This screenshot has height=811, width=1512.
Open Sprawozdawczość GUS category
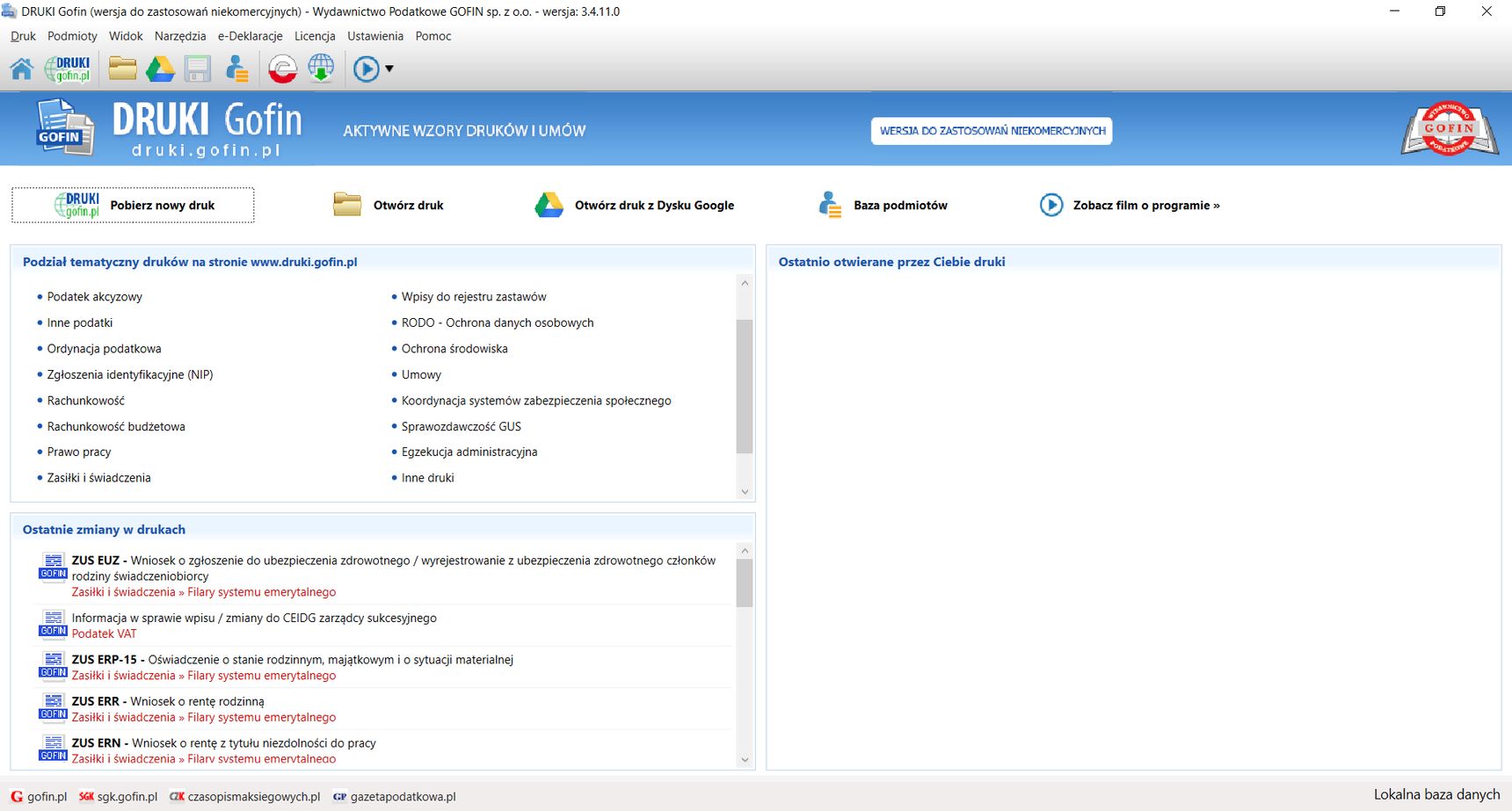coord(462,426)
